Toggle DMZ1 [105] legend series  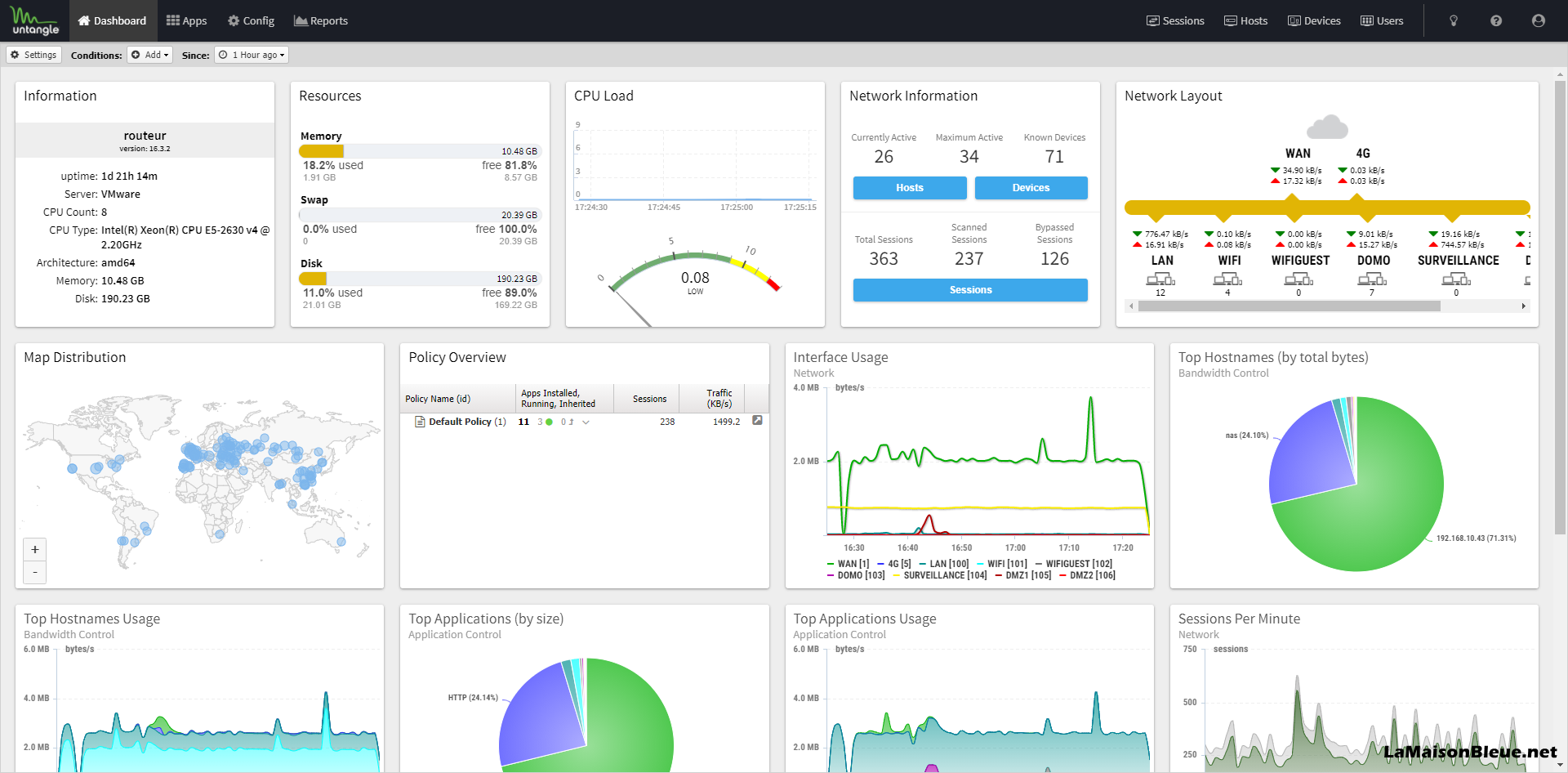coord(1023,575)
